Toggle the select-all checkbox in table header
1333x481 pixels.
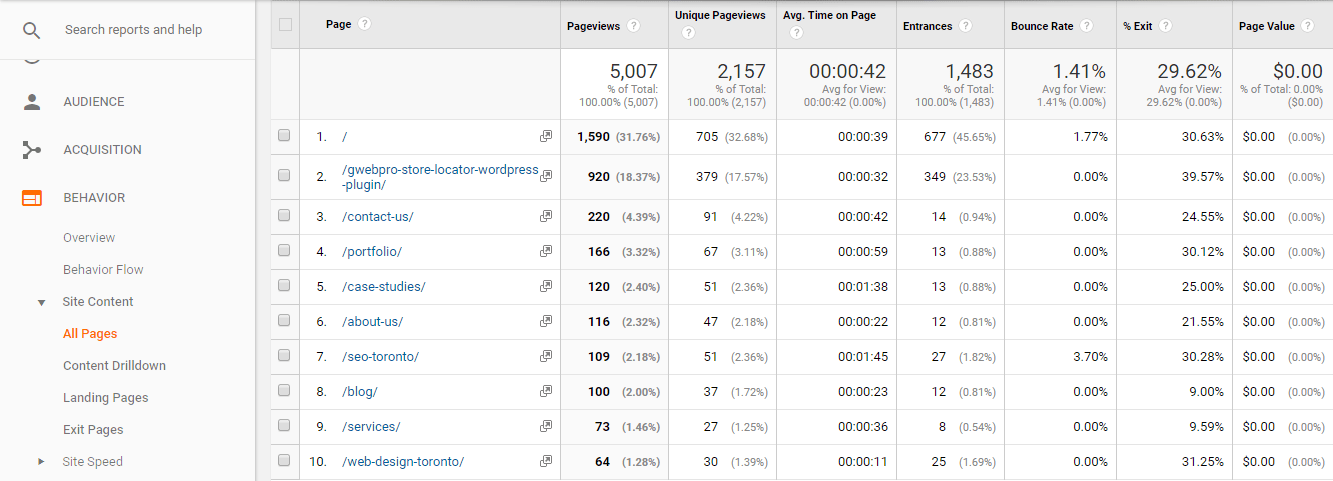click(x=286, y=25)
